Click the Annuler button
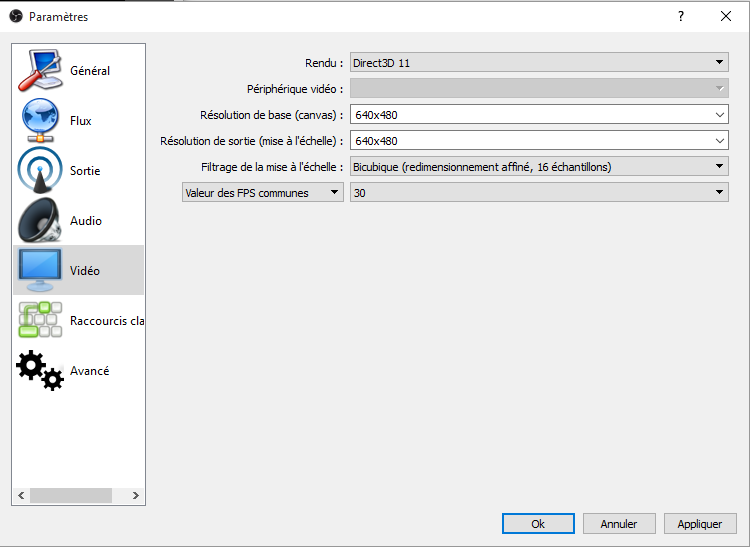The height and width of the screenshot is (547, 750). [618, 524]
